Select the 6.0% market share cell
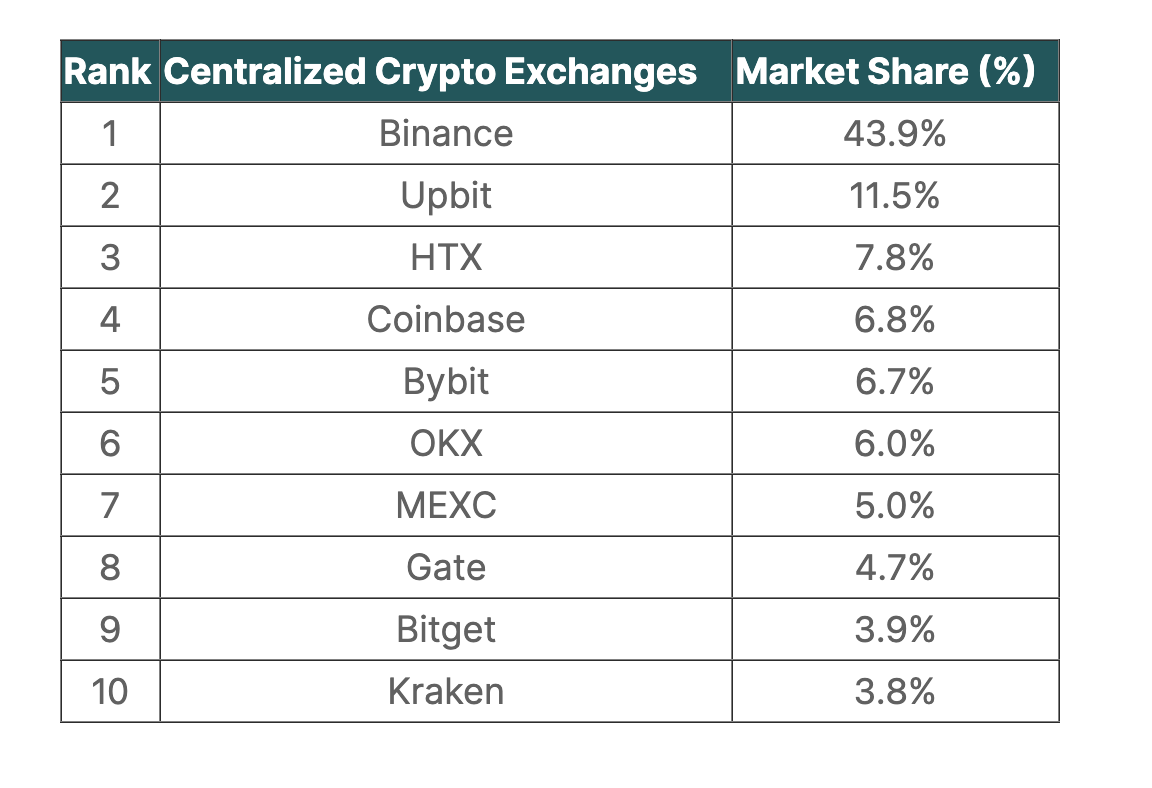1152x788 pixels. click(x=895, y=444)
